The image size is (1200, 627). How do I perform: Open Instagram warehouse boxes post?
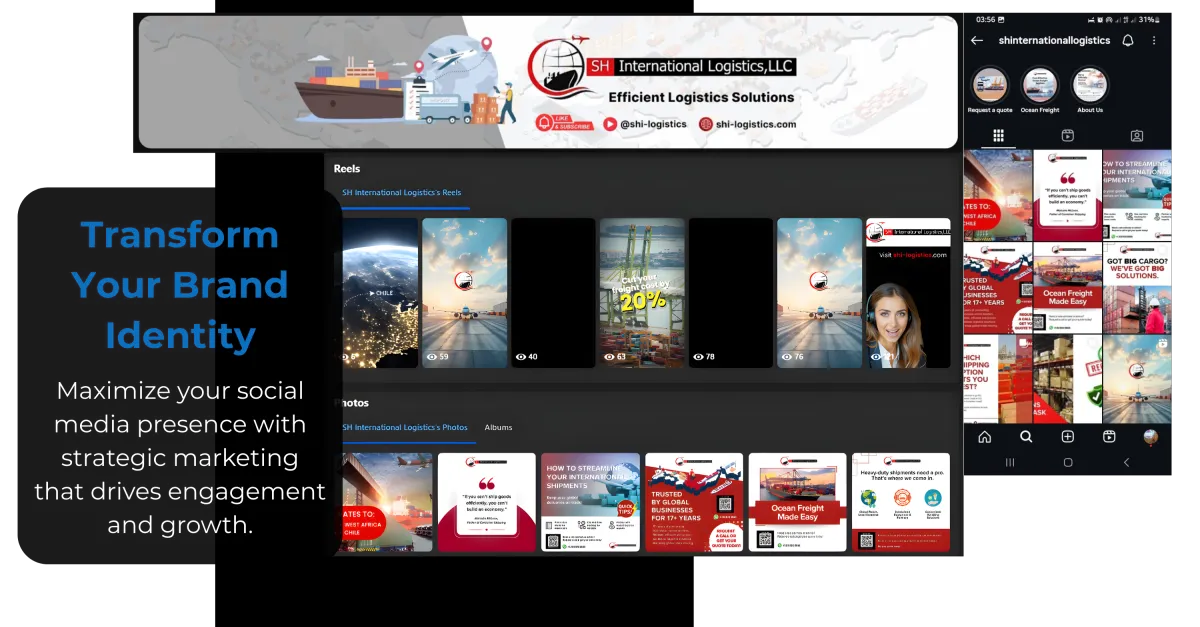[x=1067, y=378]
